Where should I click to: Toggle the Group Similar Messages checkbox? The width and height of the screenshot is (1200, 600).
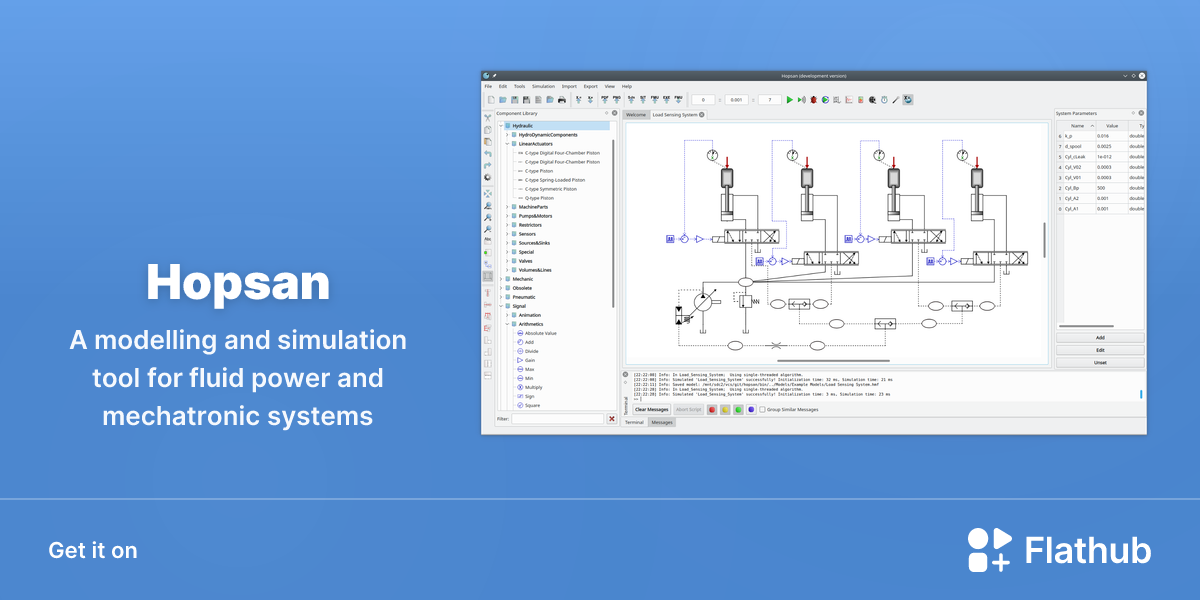tap(762, 409)
